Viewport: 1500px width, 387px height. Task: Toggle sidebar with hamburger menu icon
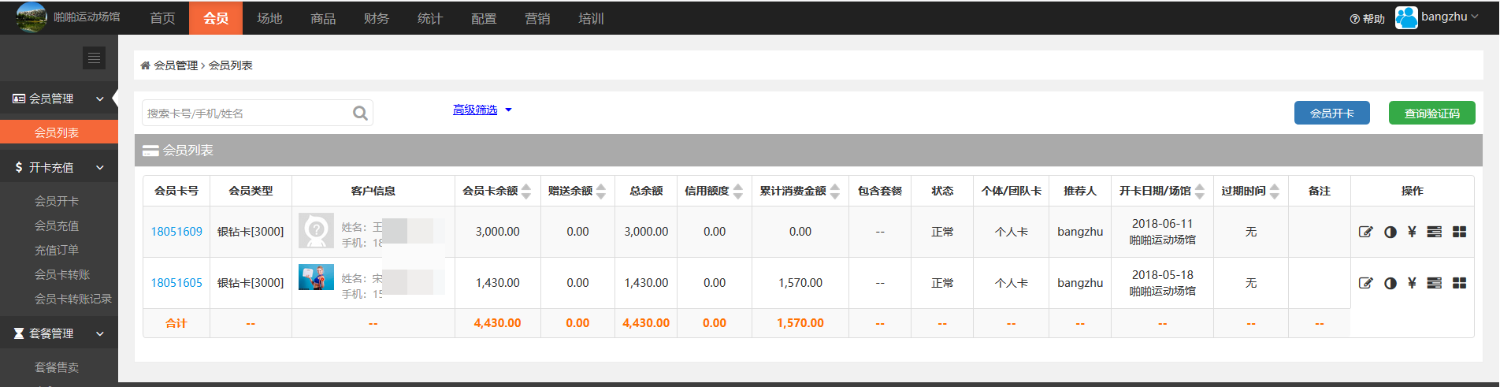coord(94,58)
